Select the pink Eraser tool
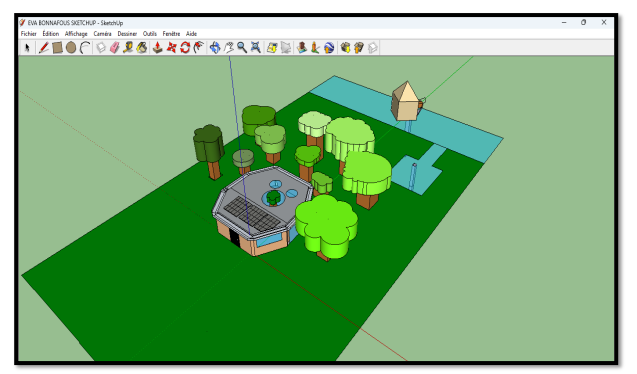Image resolution: width=637 pixels, height=374 pixels. 115,48
